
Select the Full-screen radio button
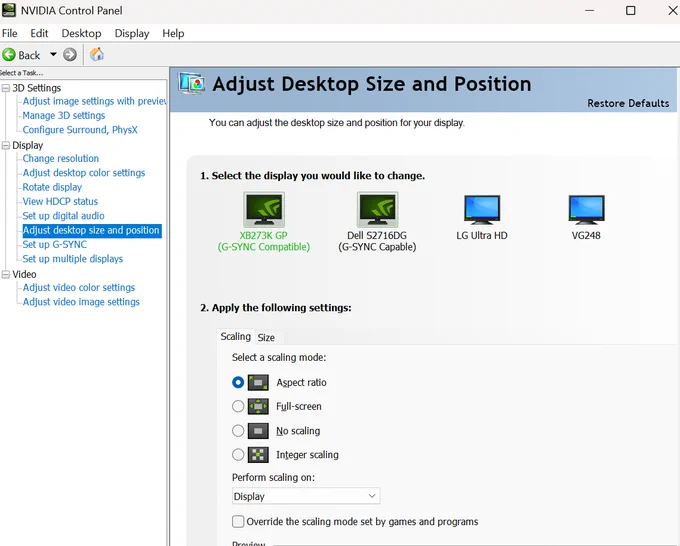point(238,406)
